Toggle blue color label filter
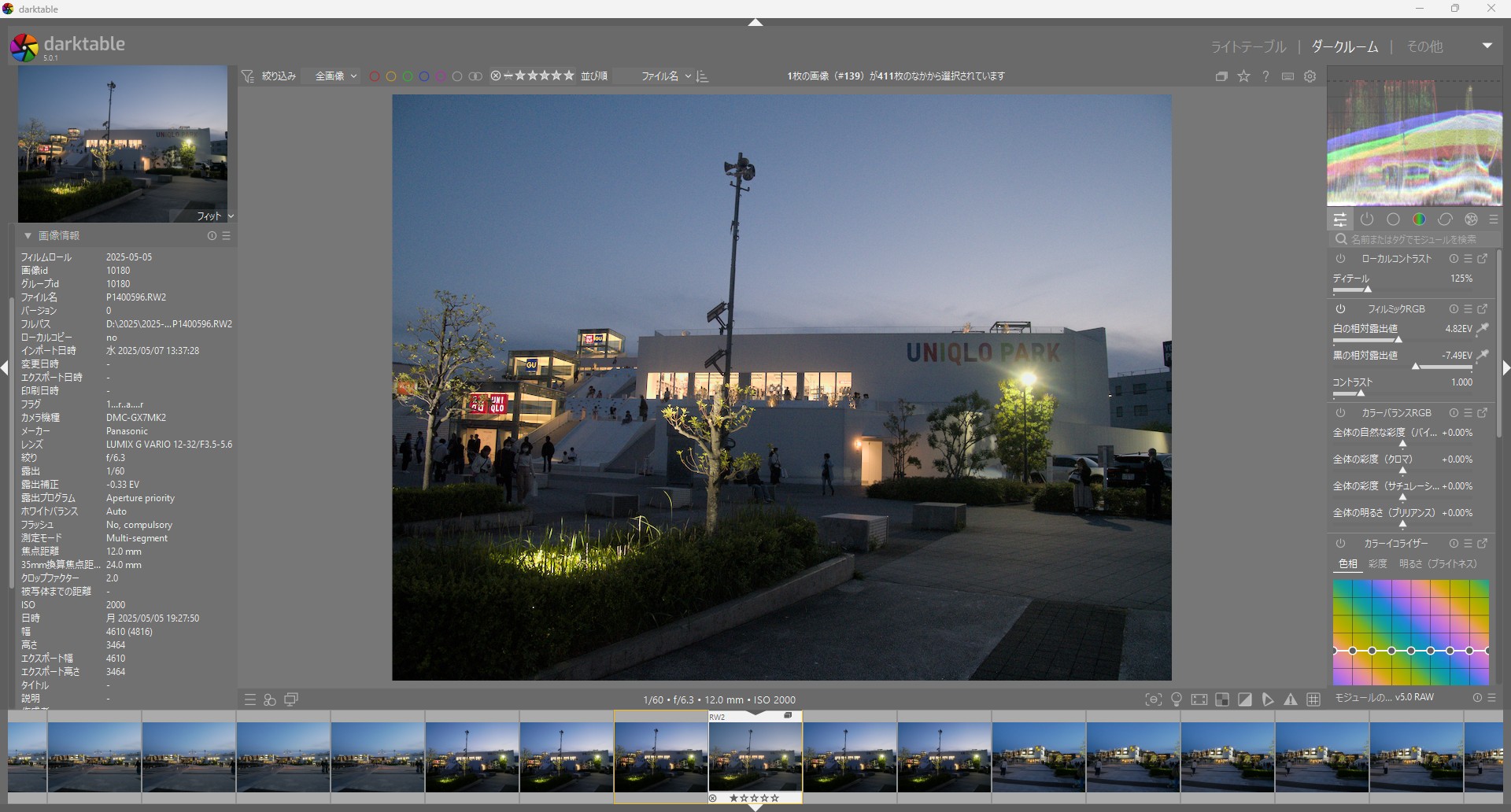Screen dimensions: 1511x812 coord(424,76)
